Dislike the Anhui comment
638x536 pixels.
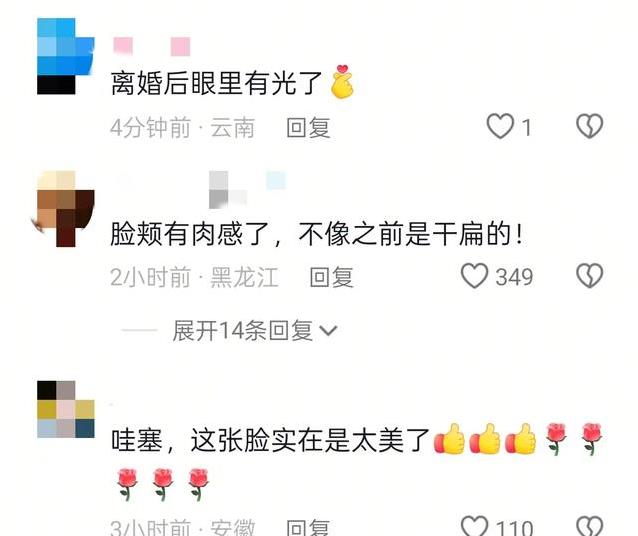click(590, 526)
